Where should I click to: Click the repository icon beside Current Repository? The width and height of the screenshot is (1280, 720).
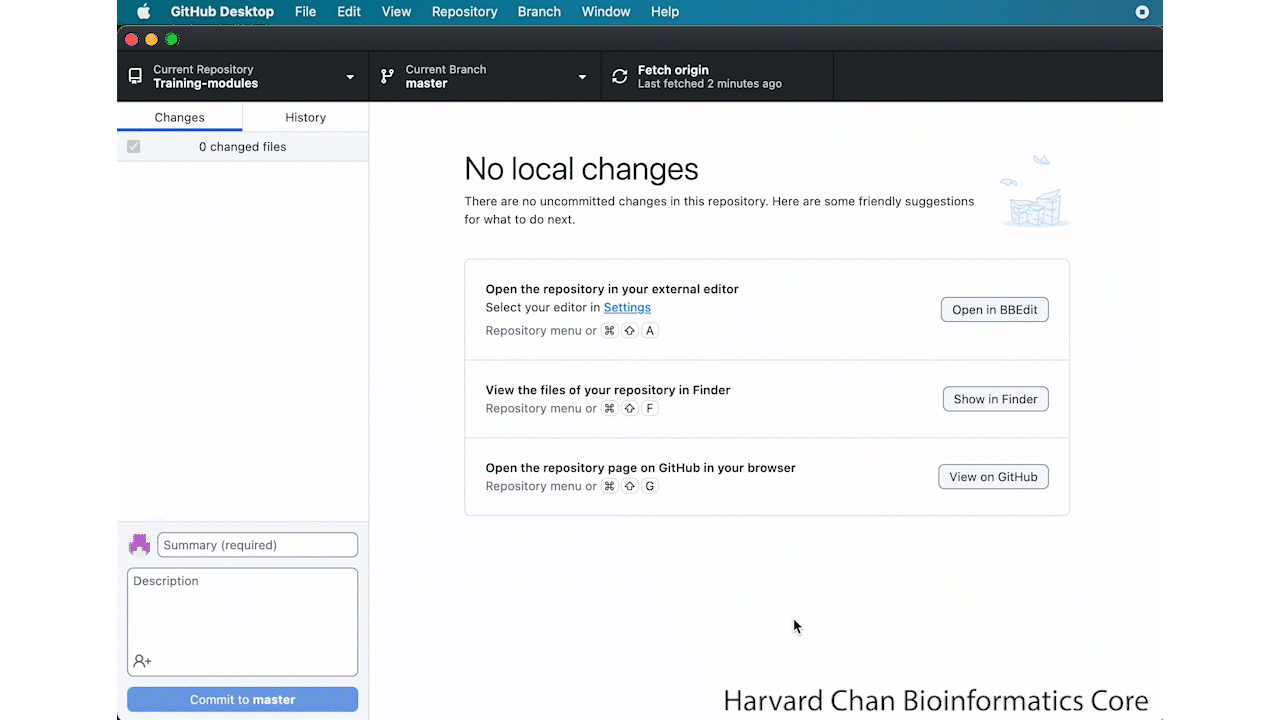click(x=135, y=77)
